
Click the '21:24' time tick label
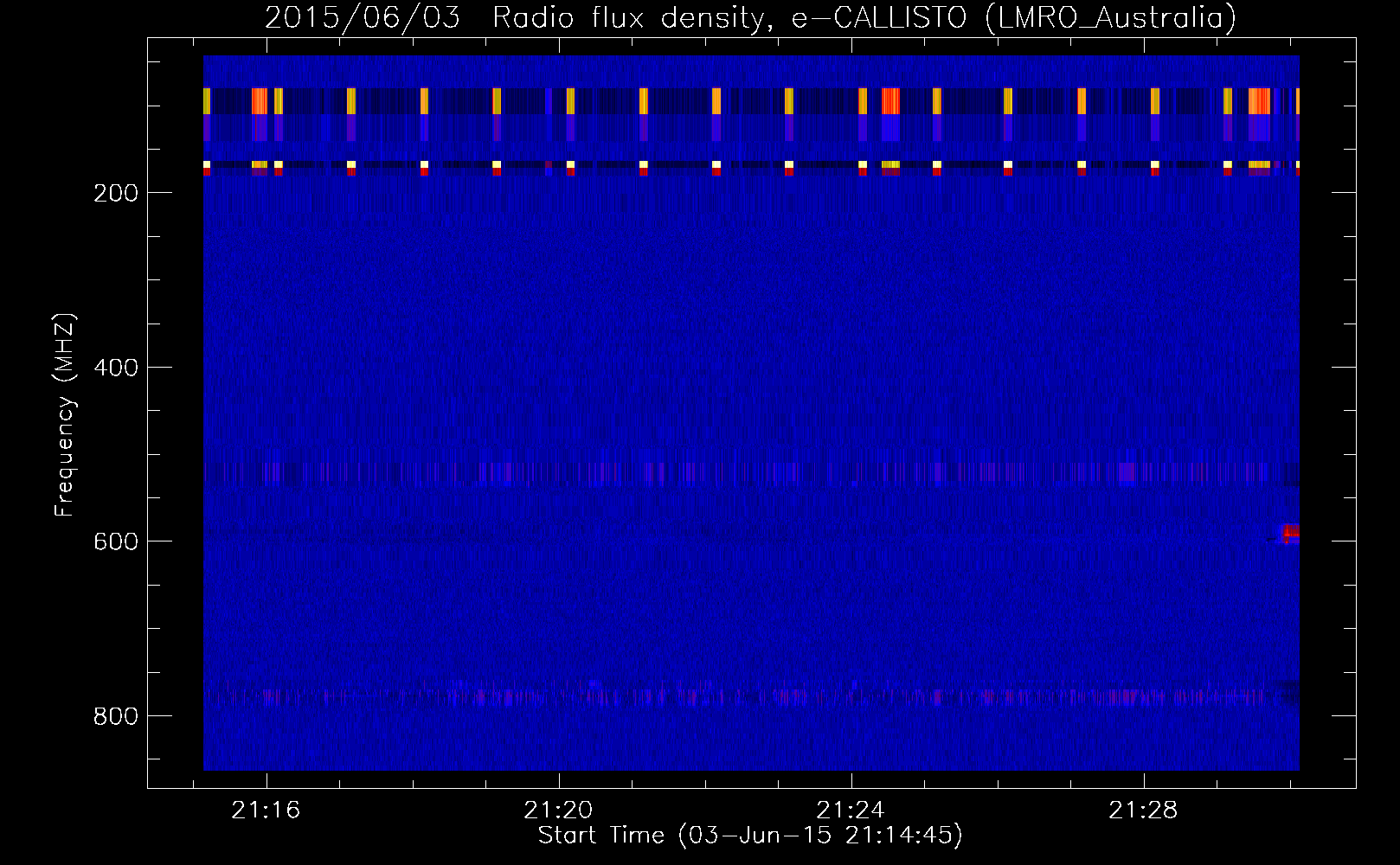tap(851, 811)
